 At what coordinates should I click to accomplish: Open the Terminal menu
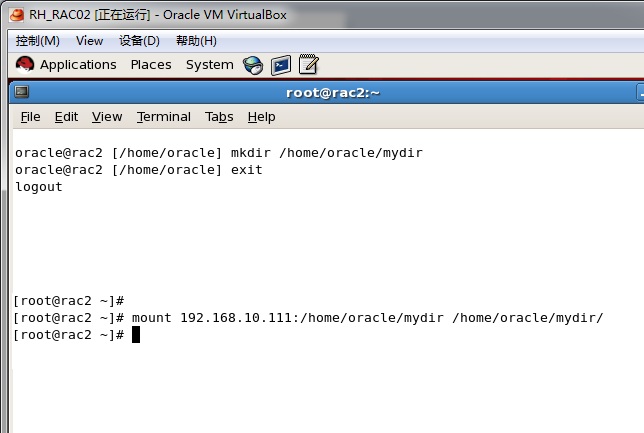coord(163,117)
